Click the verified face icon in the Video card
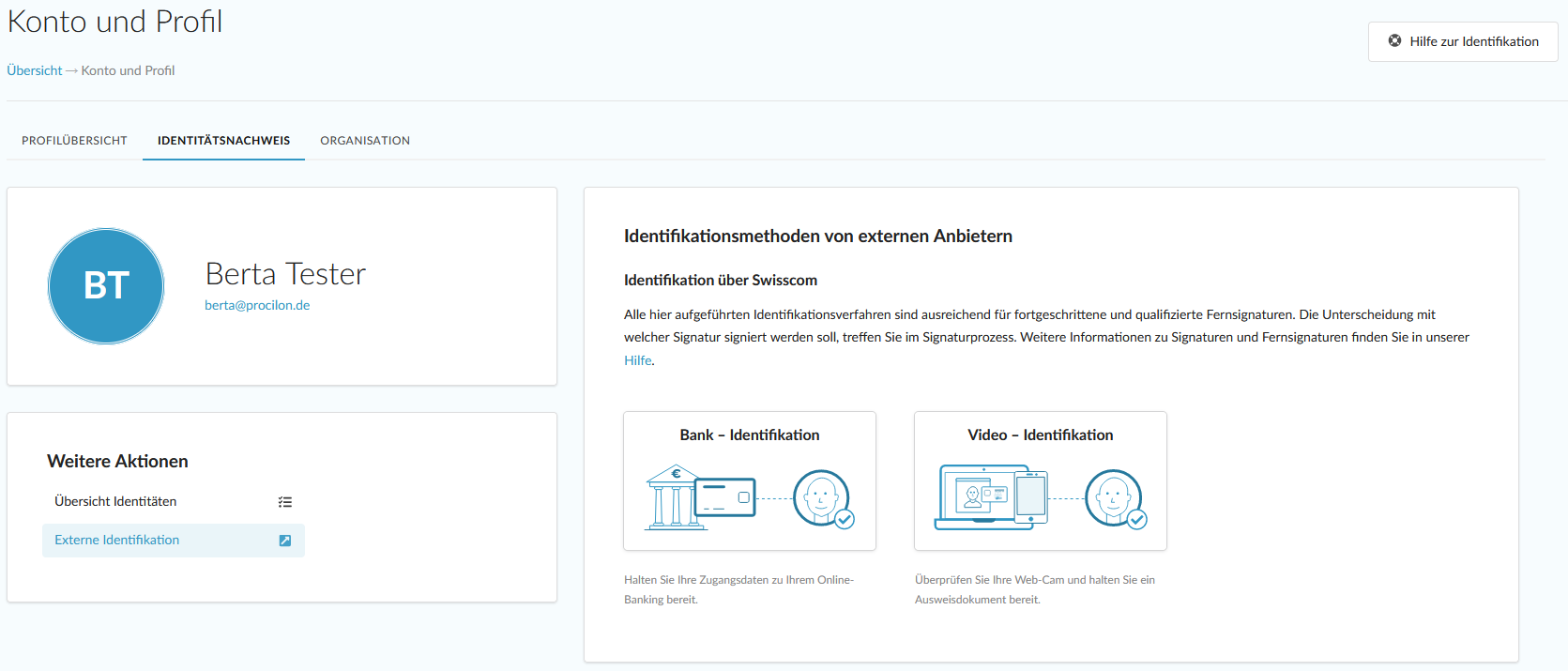 pos(1115,498)
